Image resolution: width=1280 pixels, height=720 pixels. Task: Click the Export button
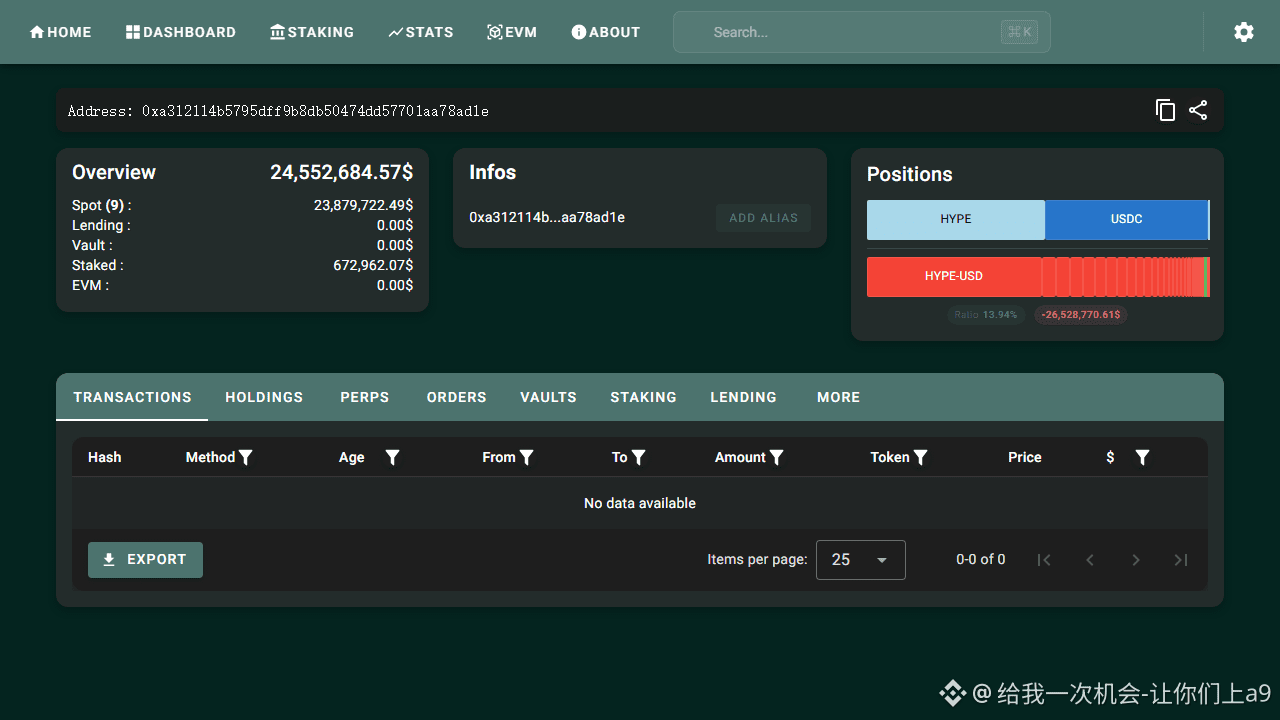tap(145, 560)
